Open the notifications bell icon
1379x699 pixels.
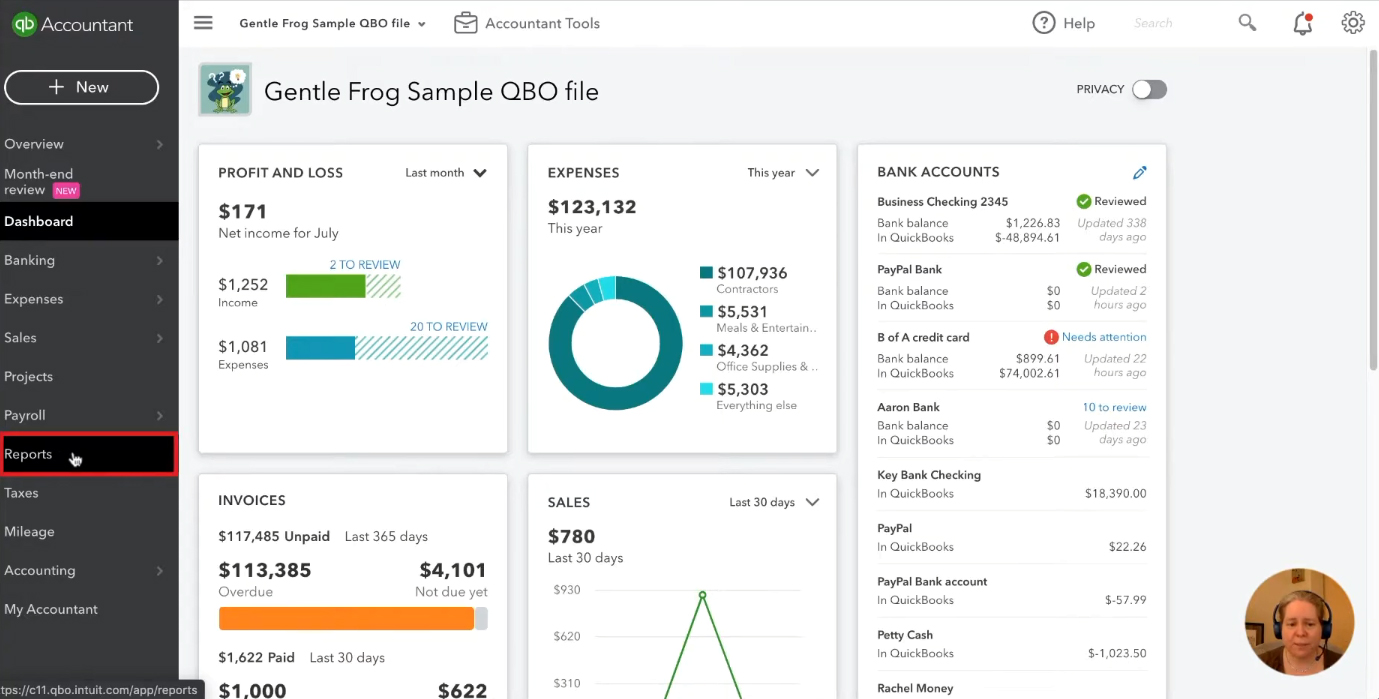tap(1302, 23)
